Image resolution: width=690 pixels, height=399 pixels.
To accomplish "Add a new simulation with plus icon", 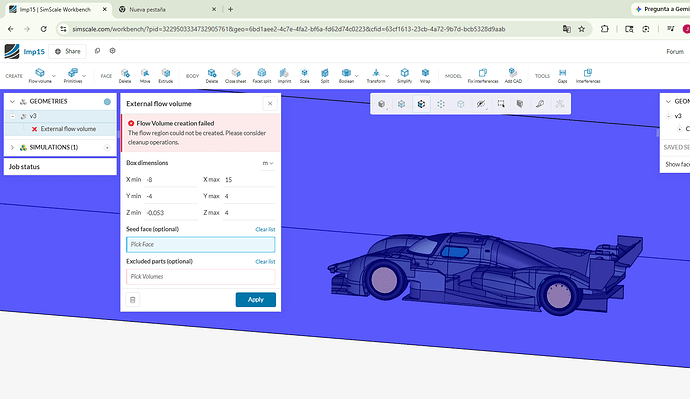I will 107,147.
